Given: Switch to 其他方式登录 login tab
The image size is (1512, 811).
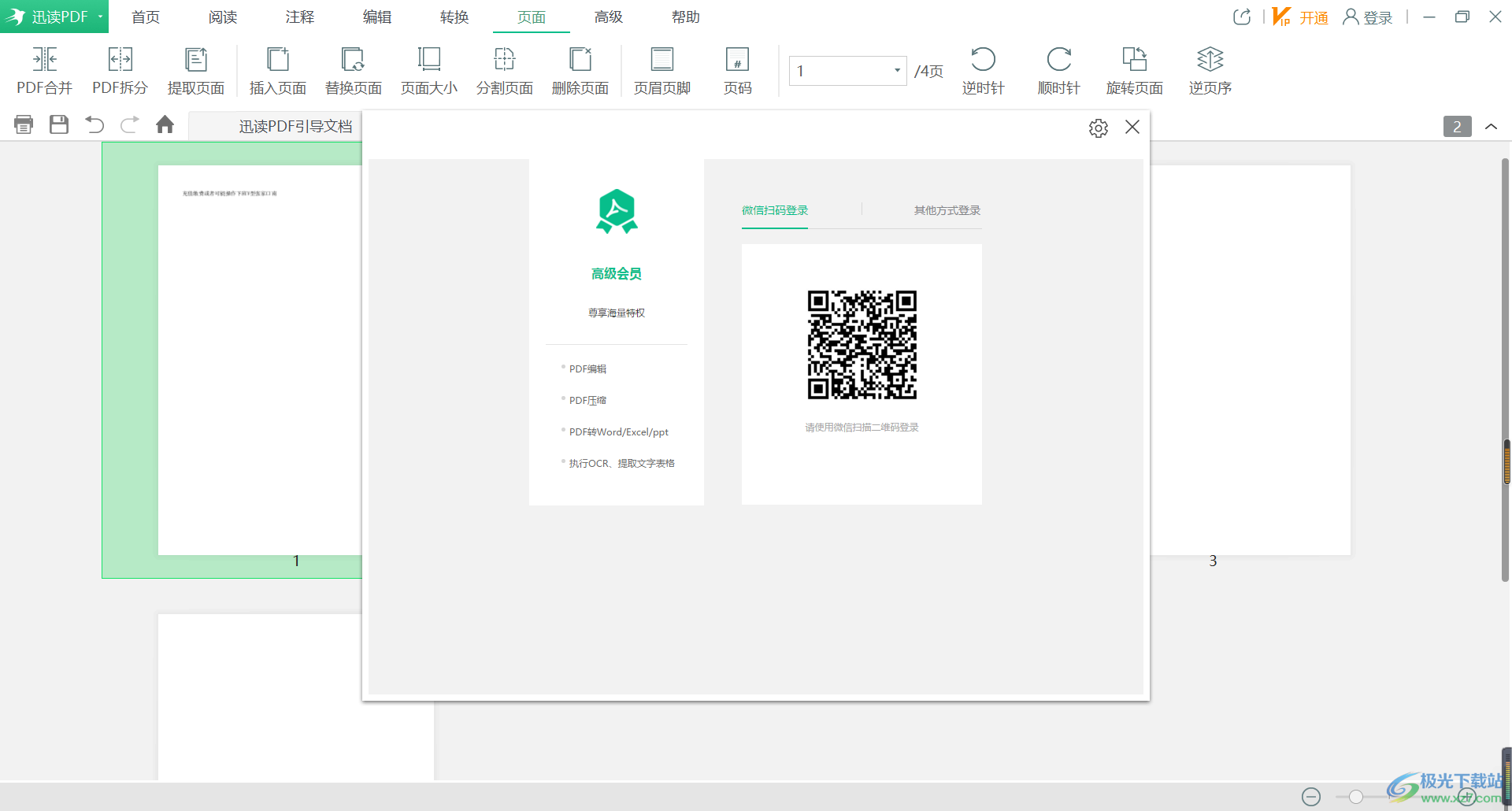Looking at the screenshot, I should point(947,210).
